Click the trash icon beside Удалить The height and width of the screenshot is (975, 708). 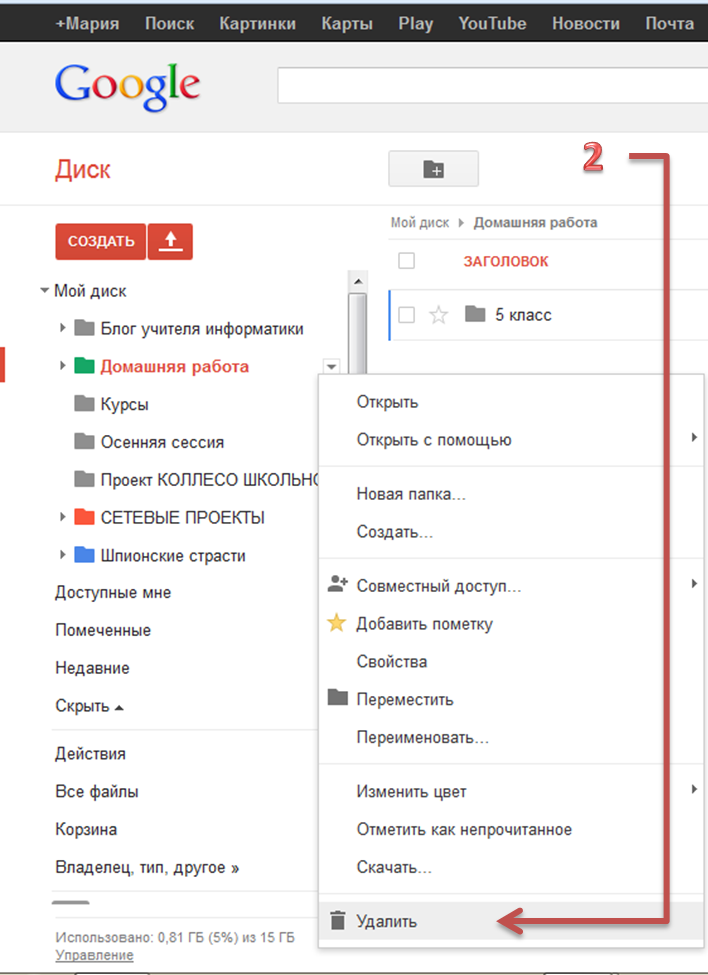tap(338, 920)
